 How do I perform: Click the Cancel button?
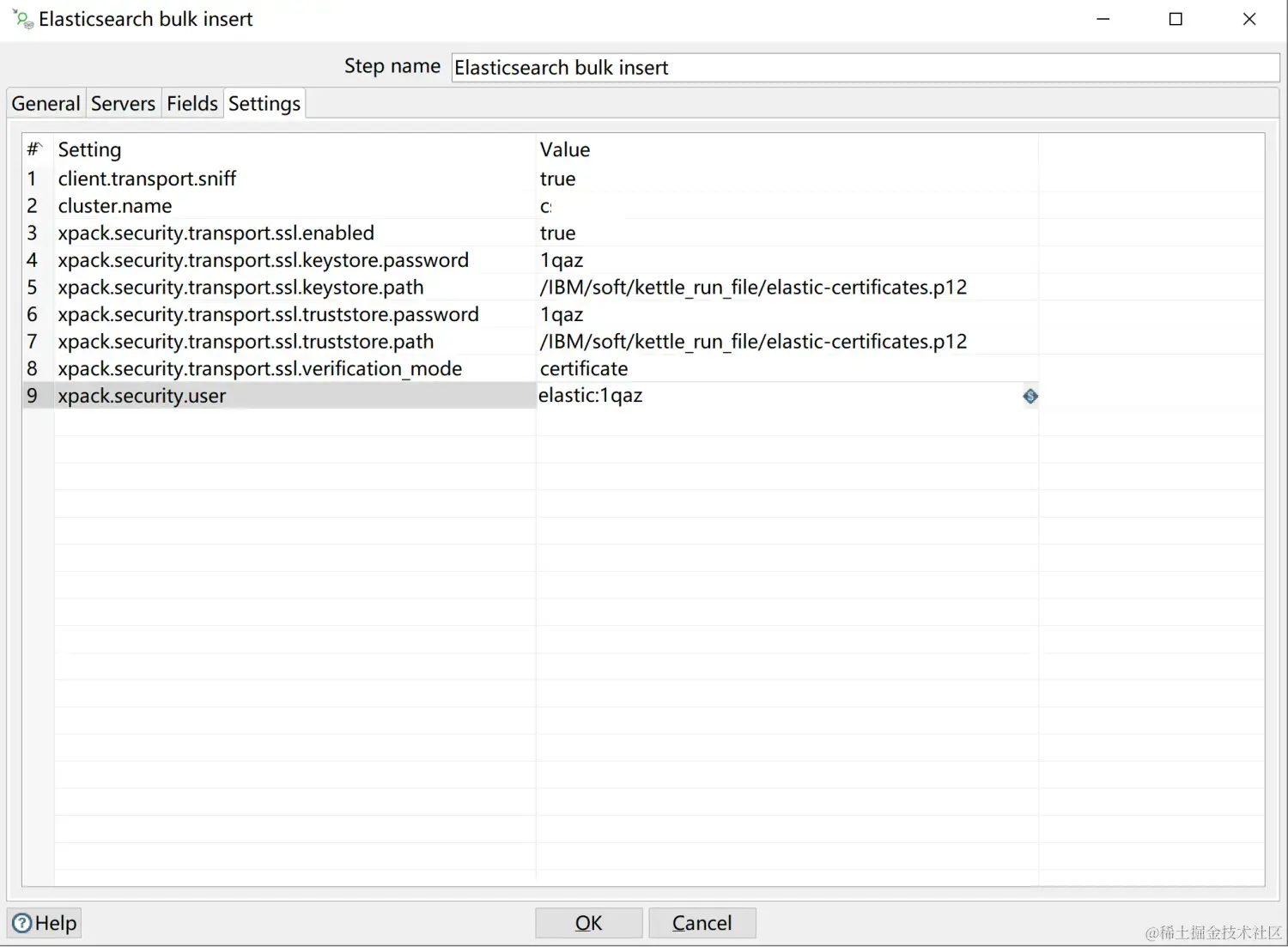click(702, 923)
